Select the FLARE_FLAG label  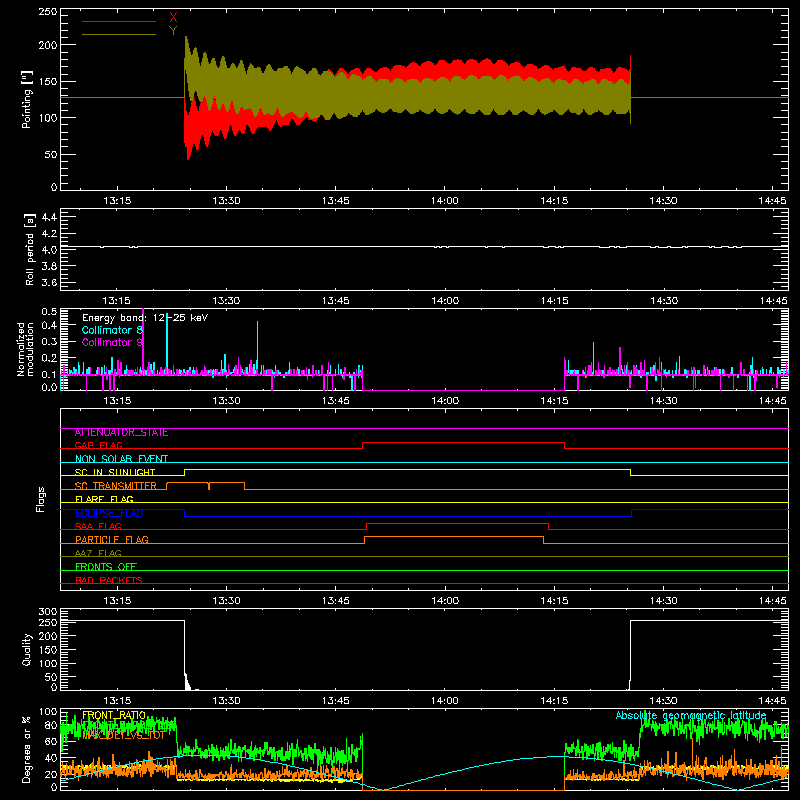(104, 499)
